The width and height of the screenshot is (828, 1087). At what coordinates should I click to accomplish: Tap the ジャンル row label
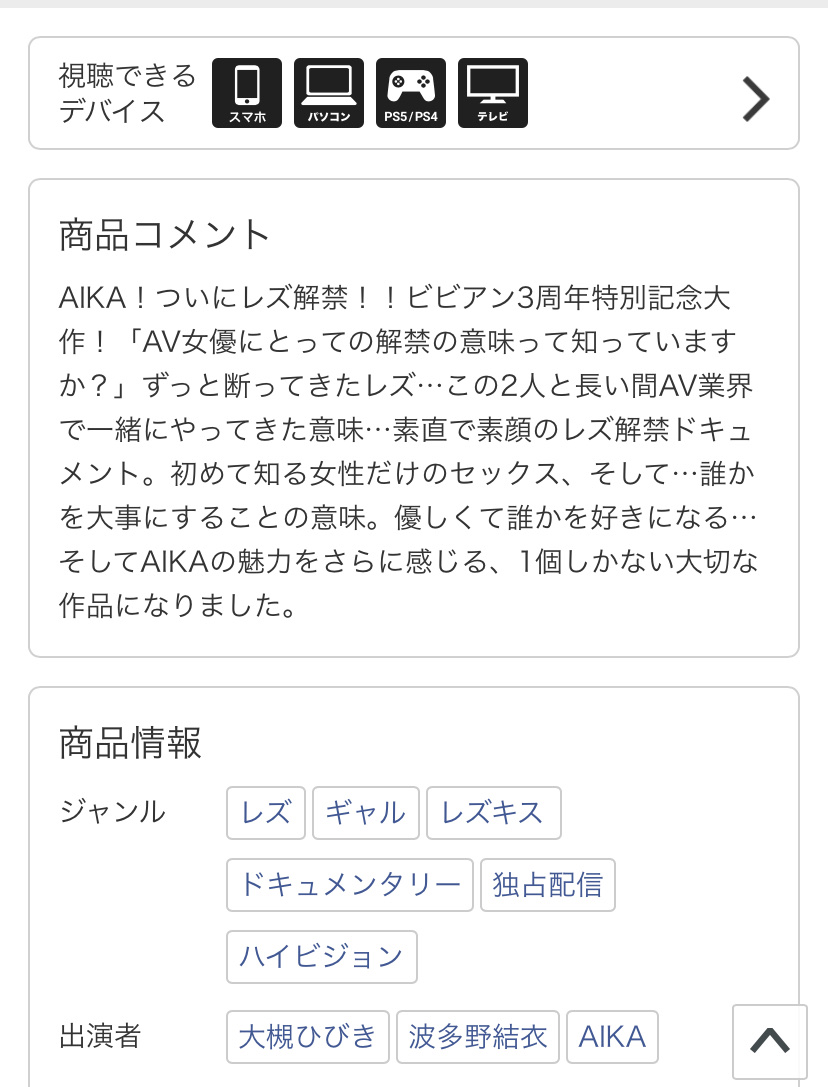[112, 811]
